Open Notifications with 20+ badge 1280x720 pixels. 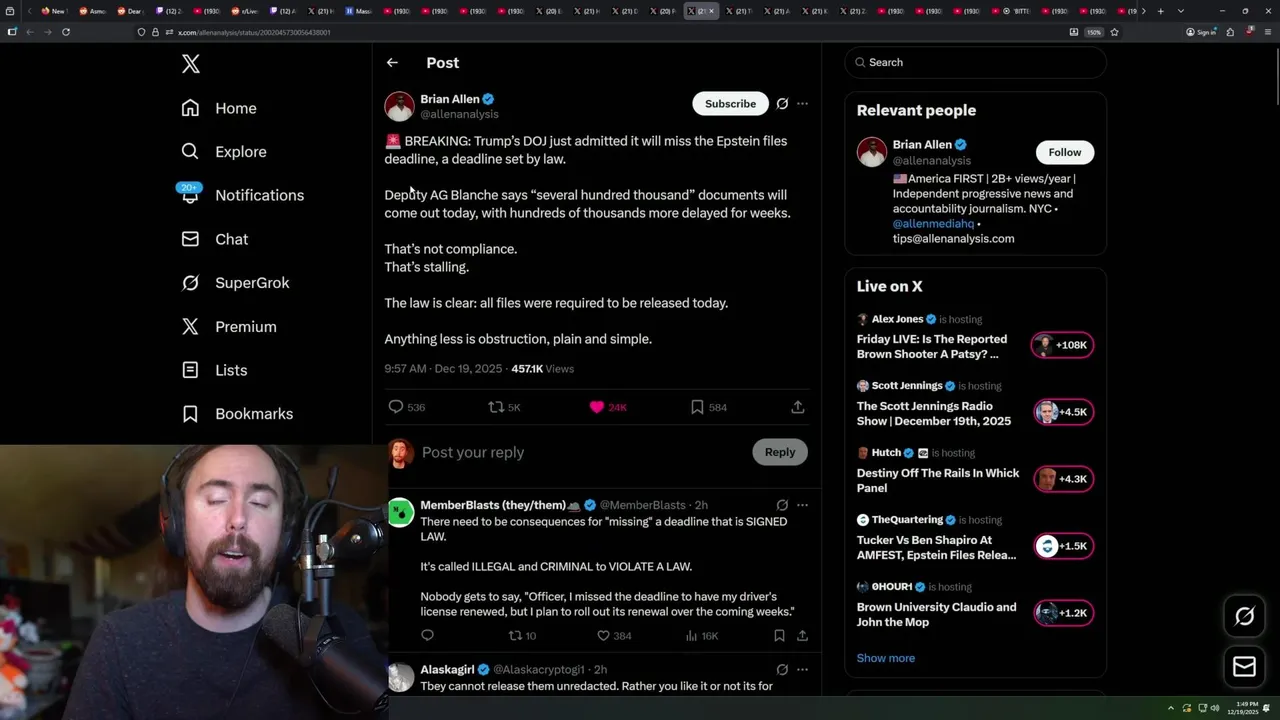(241, 195)
